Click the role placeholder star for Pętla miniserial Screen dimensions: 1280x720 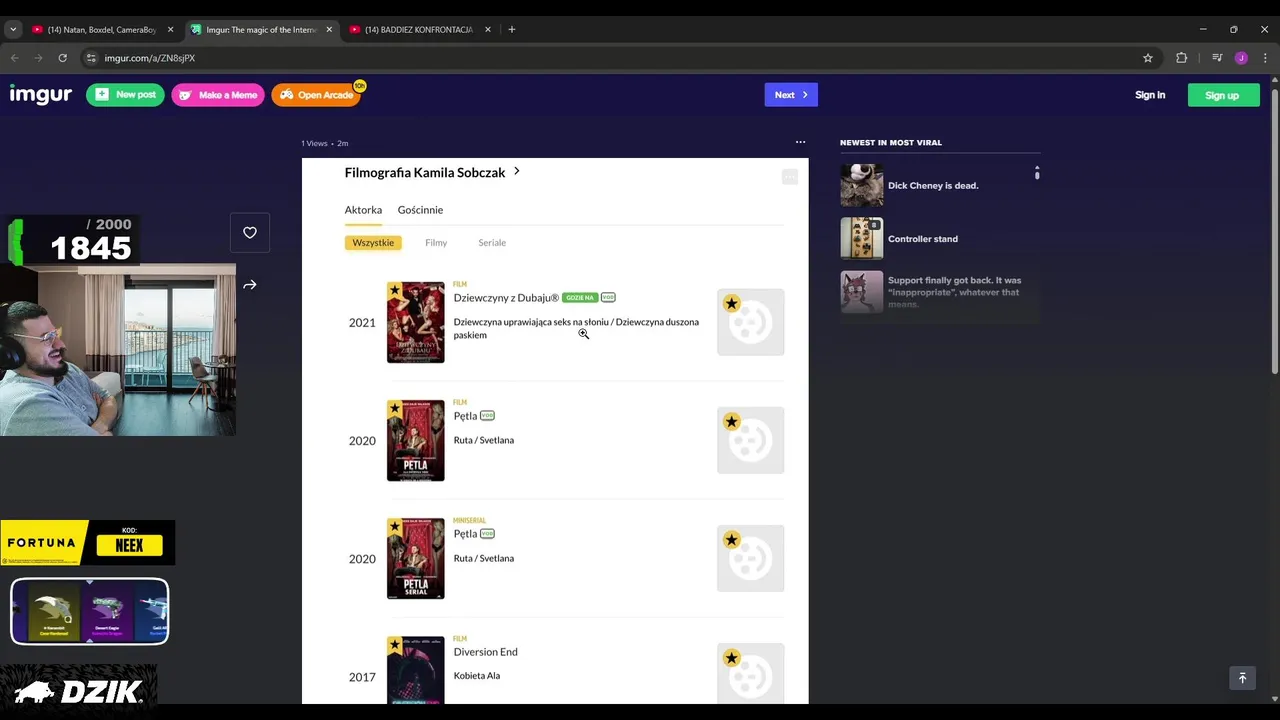point(732,540)
